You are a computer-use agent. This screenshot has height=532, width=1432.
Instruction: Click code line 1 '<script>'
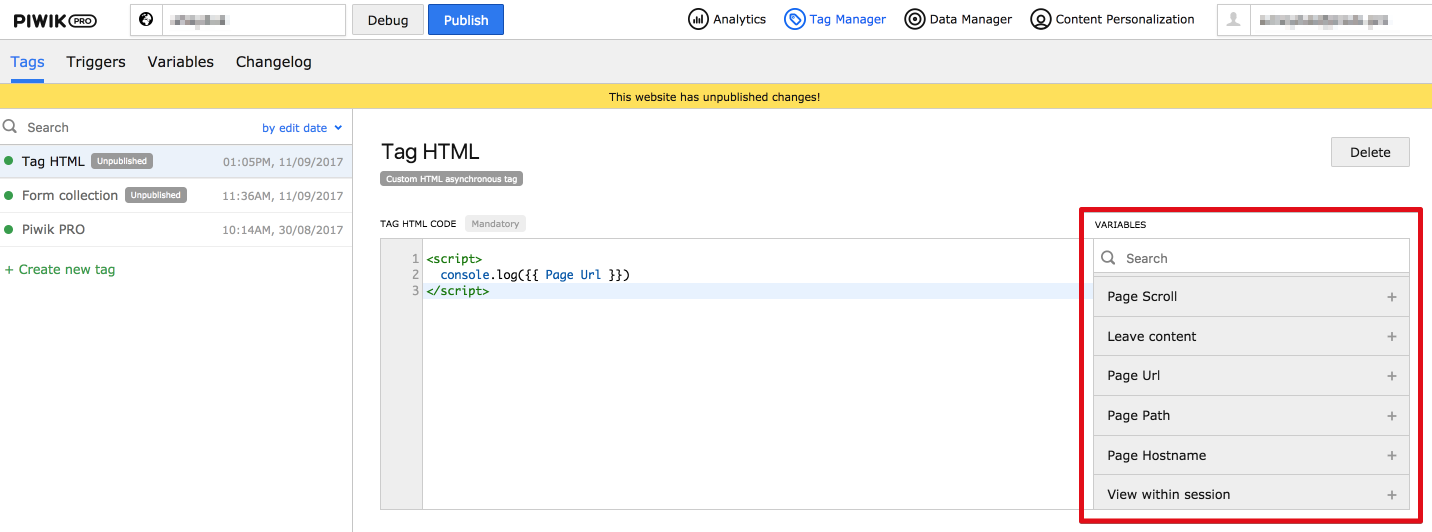point(454,259)
